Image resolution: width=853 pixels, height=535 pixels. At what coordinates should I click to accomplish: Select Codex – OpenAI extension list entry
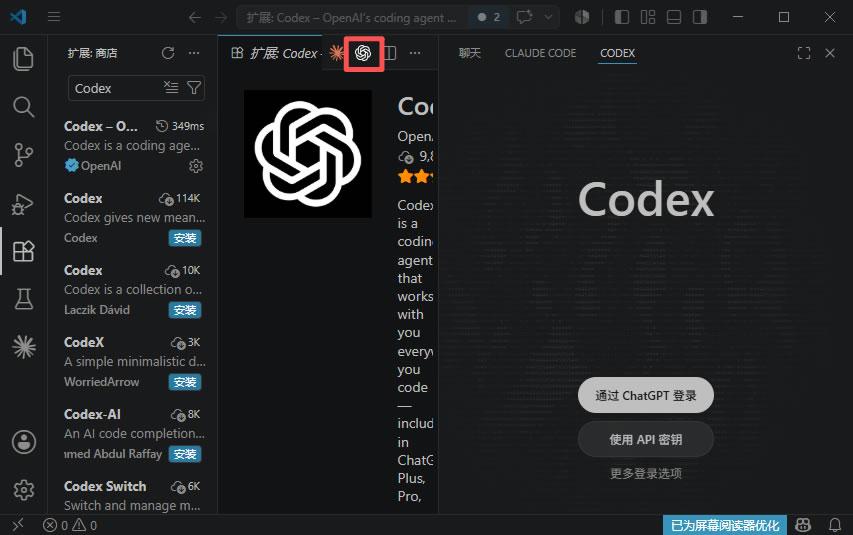[134, 146]
